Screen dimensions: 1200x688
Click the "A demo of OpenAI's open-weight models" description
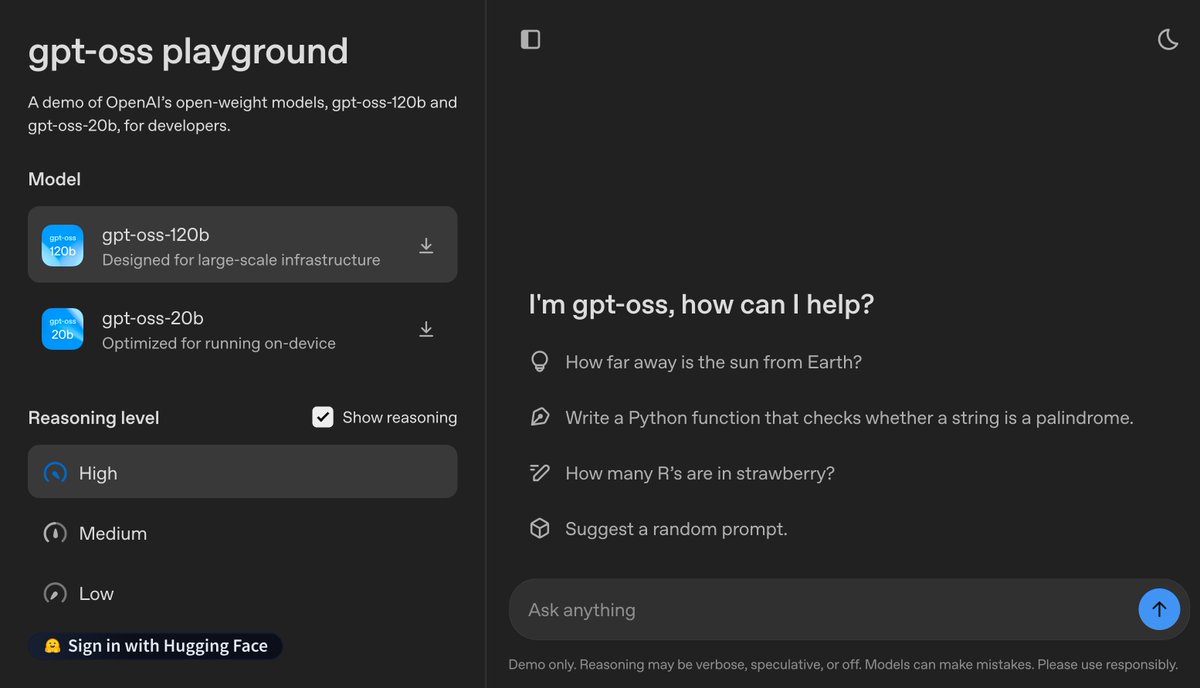(243, 114)
